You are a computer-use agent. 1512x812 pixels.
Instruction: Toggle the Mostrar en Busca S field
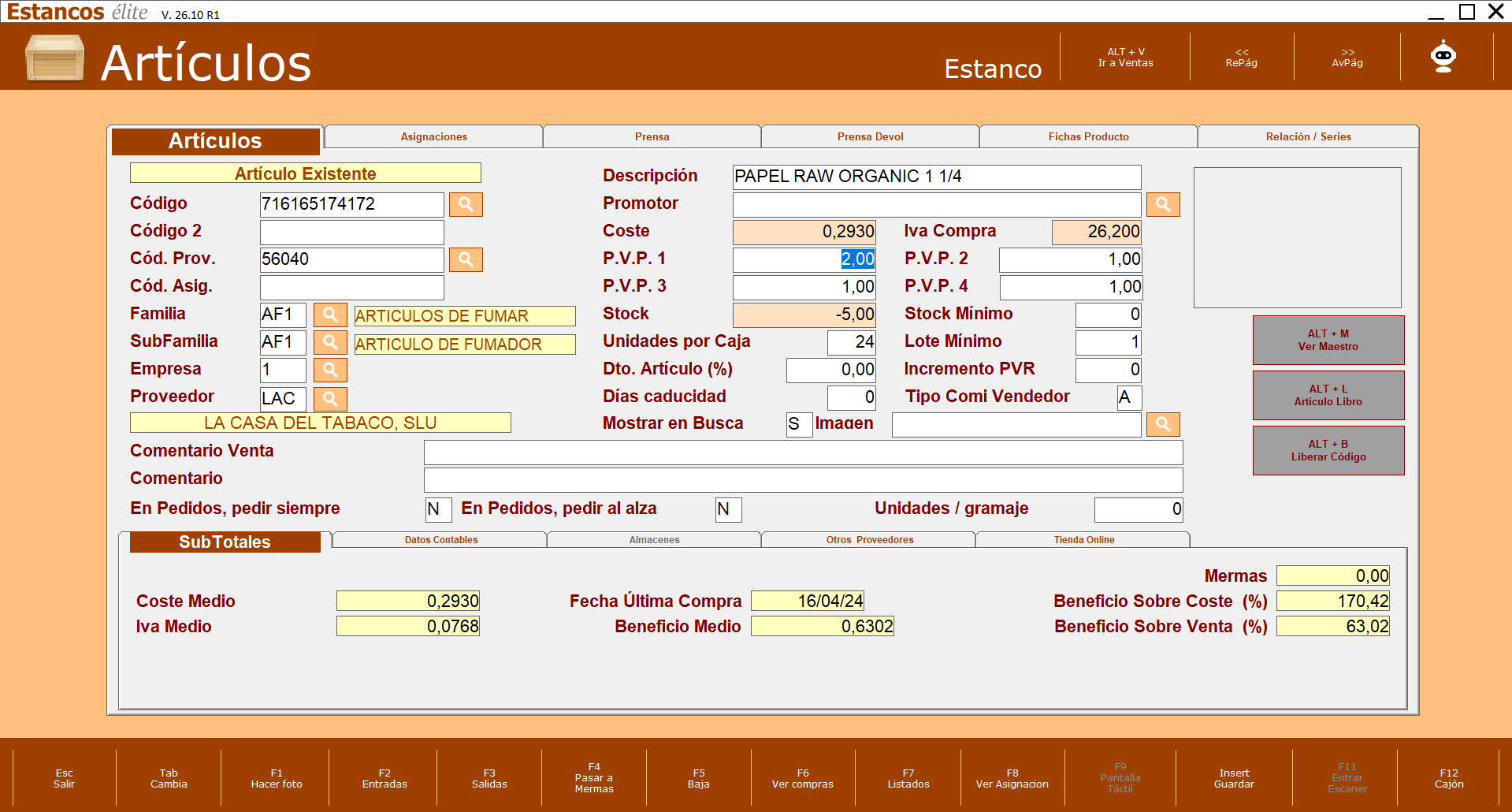pos(799,424)
